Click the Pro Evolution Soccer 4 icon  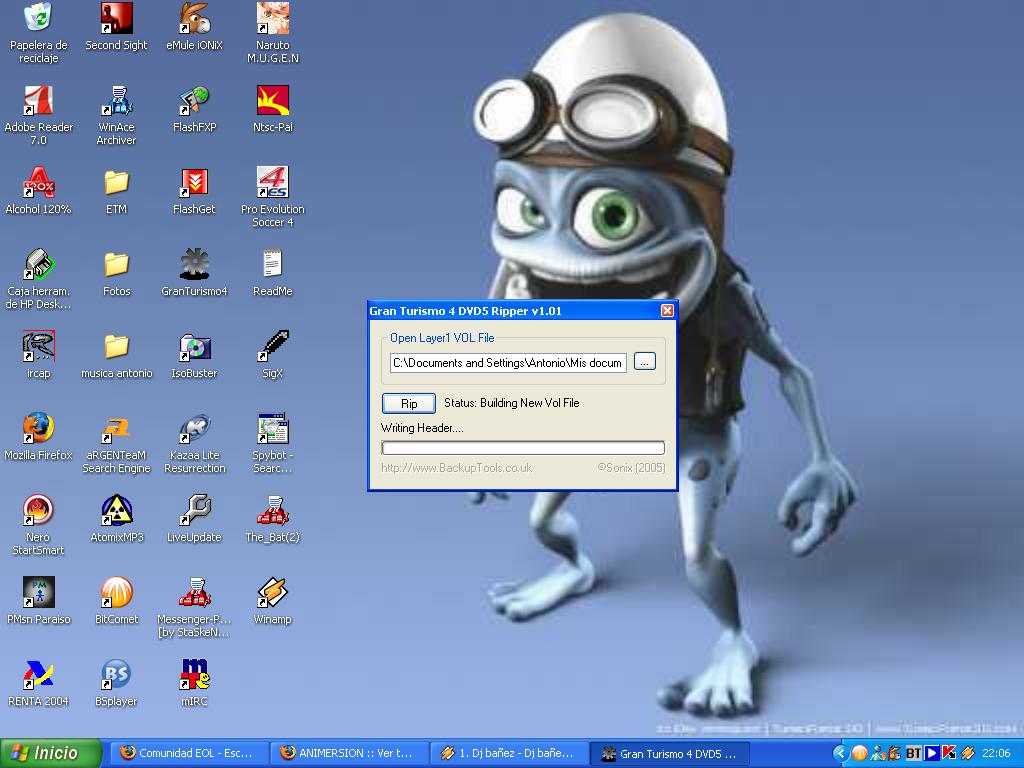click(272, 183)
